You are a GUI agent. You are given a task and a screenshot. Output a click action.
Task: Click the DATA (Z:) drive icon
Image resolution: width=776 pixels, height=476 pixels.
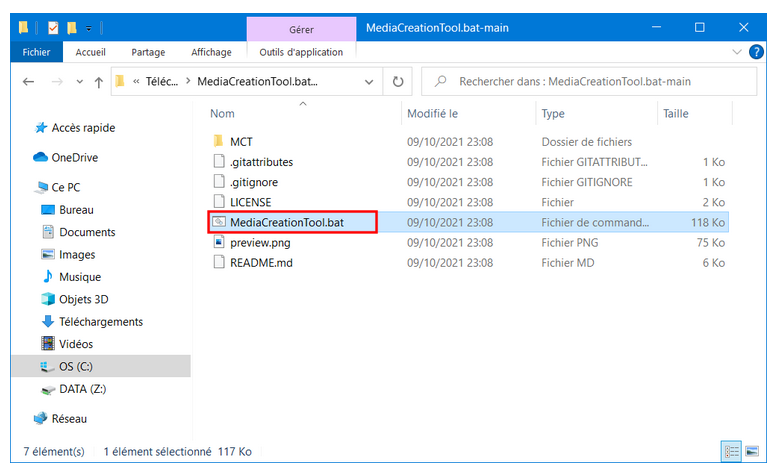tap(48, 390)
